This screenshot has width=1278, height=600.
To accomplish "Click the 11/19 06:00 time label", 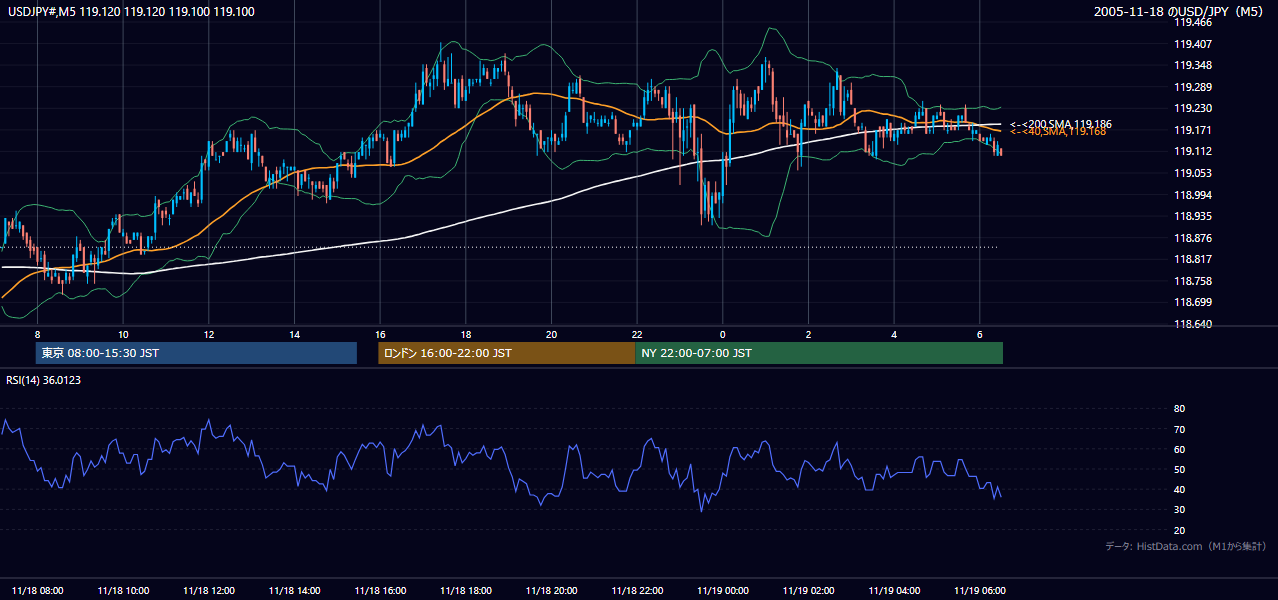I will [980, 590].
